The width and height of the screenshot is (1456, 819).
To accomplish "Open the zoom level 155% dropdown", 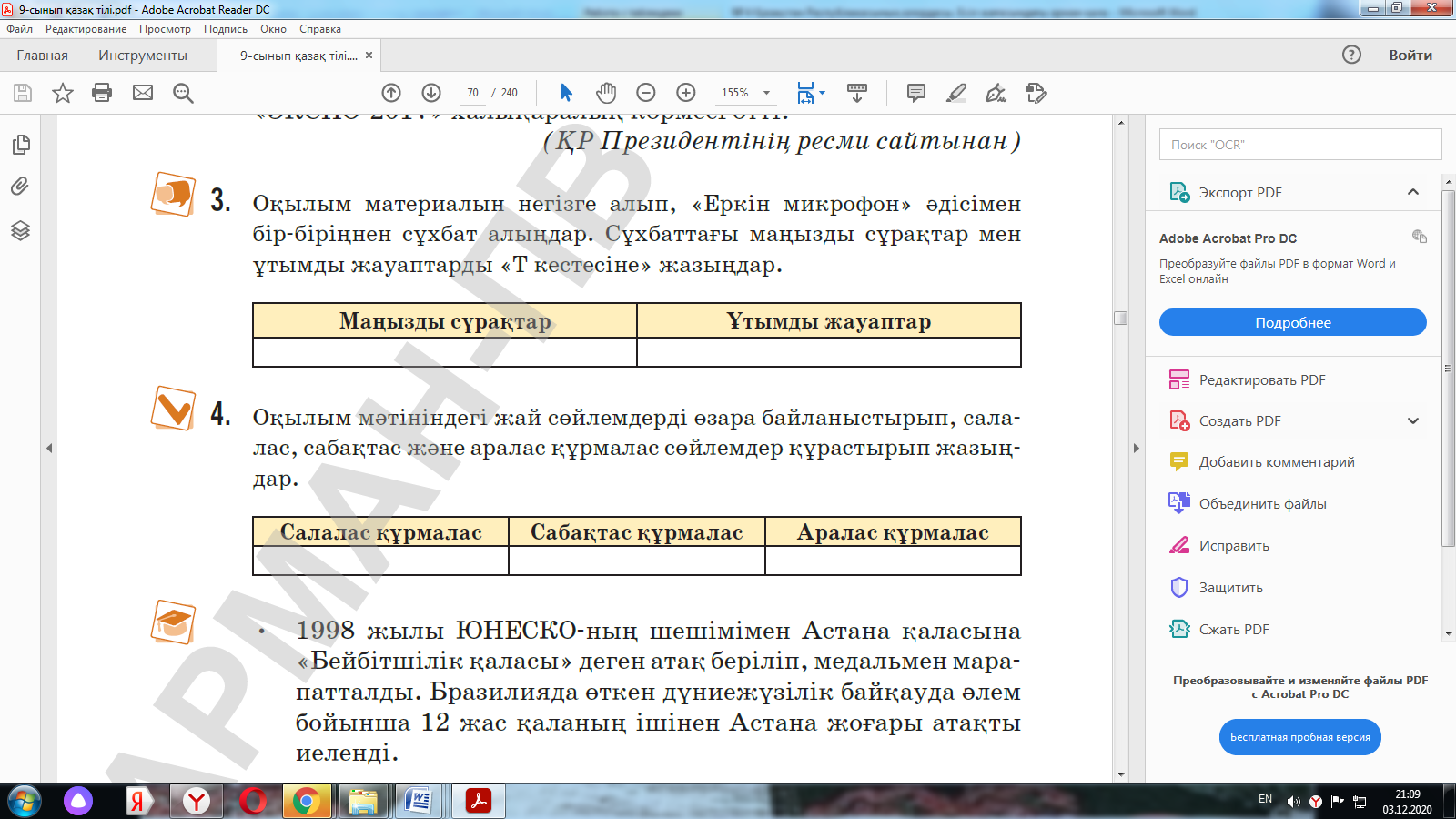I will click(x=766, y=93).
